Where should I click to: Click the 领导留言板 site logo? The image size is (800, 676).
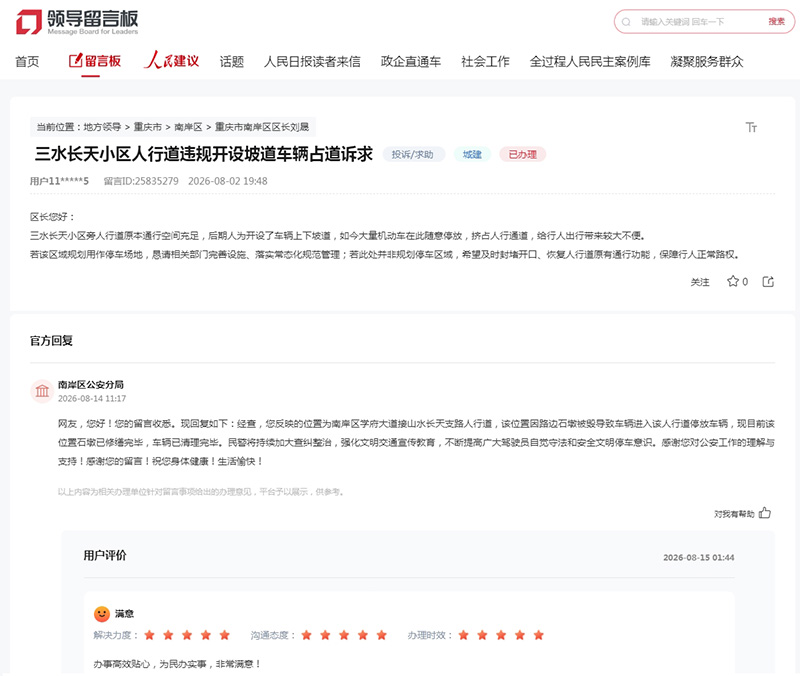click(x=77, y=22)
